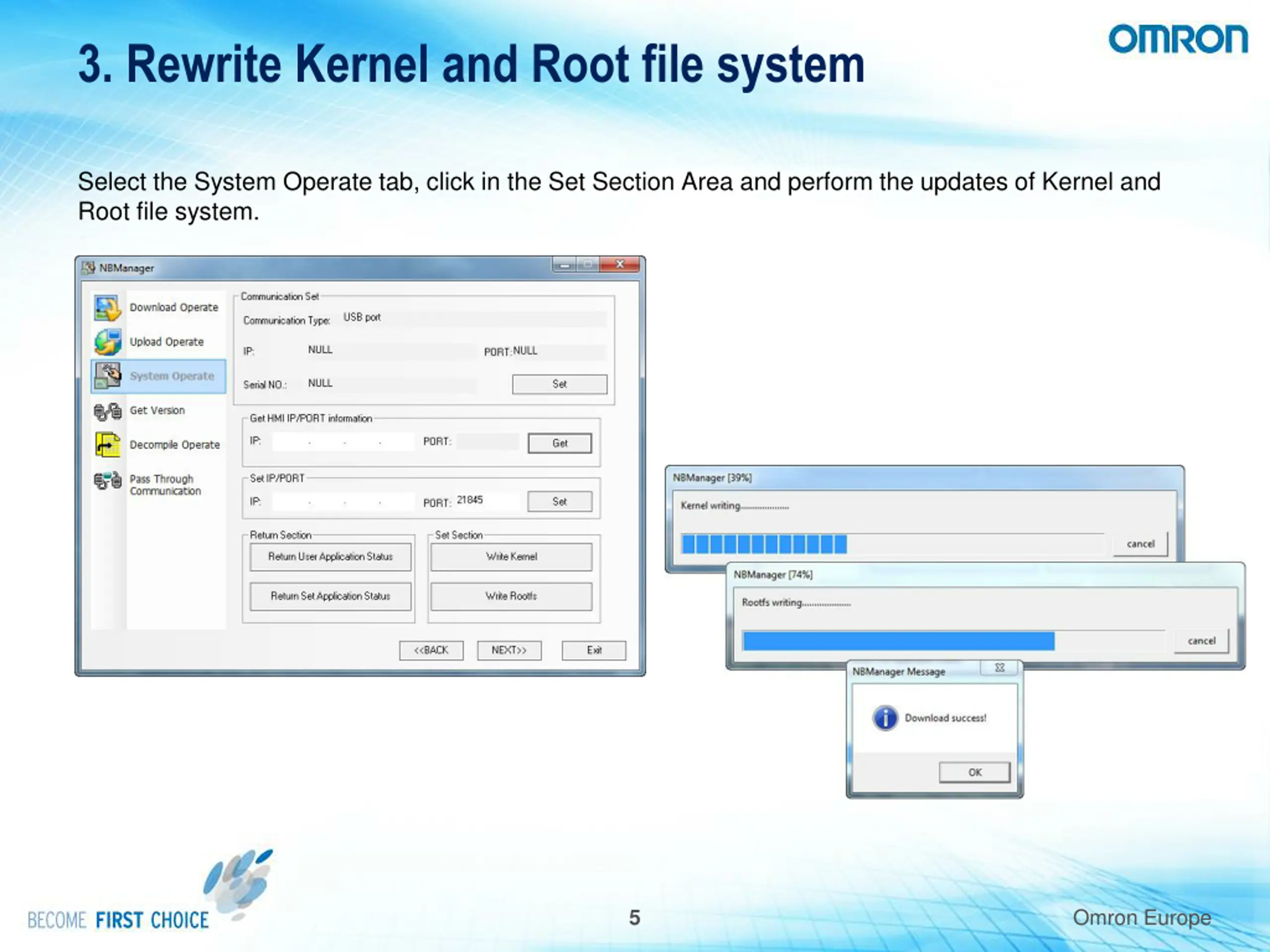1270x952 pixels.
Task: Click the NBManager title bar app icon
Action: tap(88, 268)
